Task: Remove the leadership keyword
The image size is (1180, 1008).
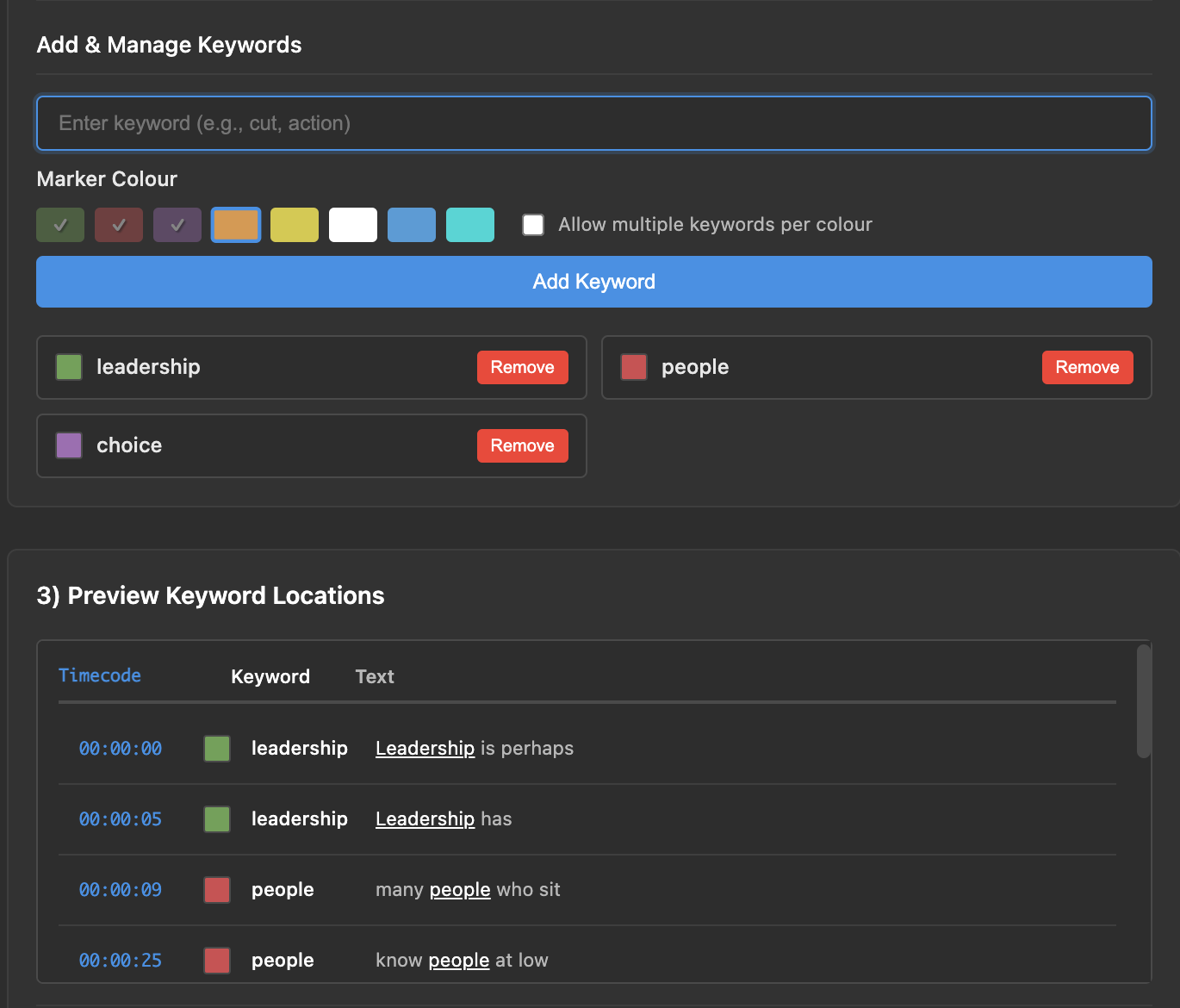Action: (522, 367)
